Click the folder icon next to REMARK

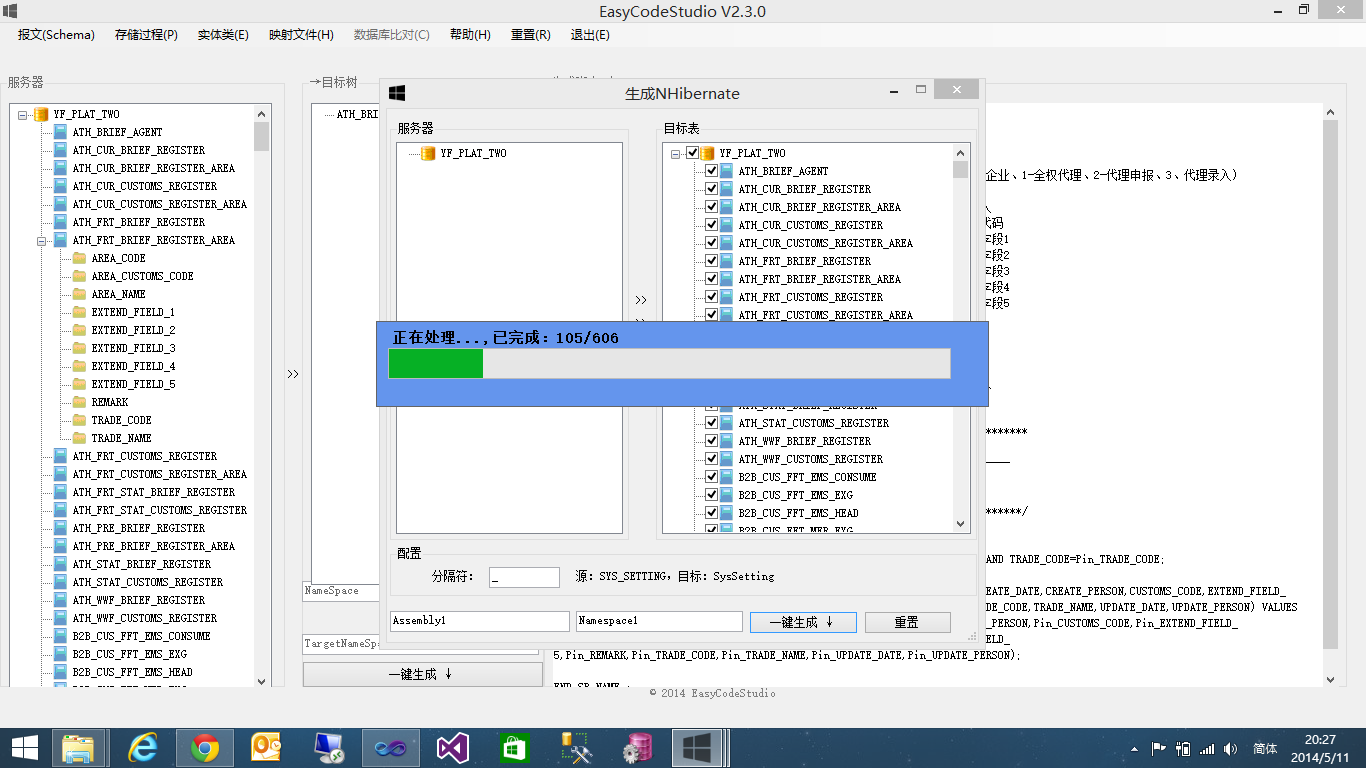pos(80,402)
